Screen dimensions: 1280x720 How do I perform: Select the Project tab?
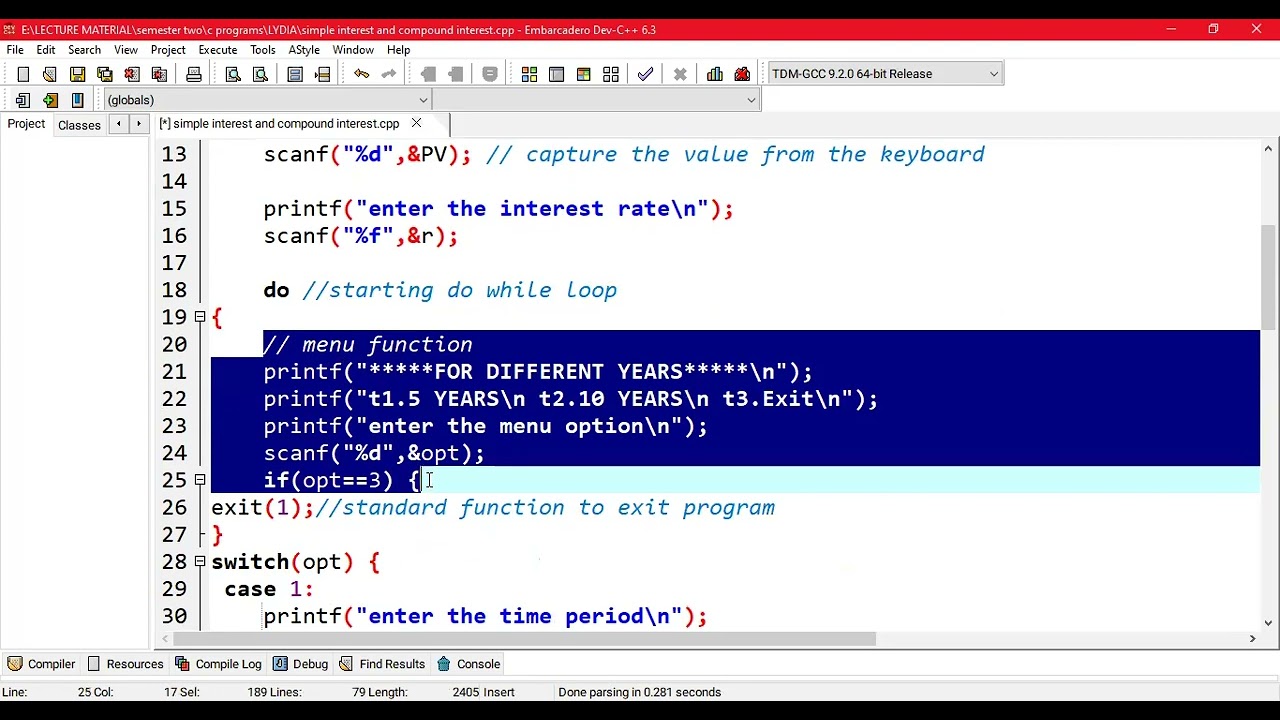pos(26,124)
